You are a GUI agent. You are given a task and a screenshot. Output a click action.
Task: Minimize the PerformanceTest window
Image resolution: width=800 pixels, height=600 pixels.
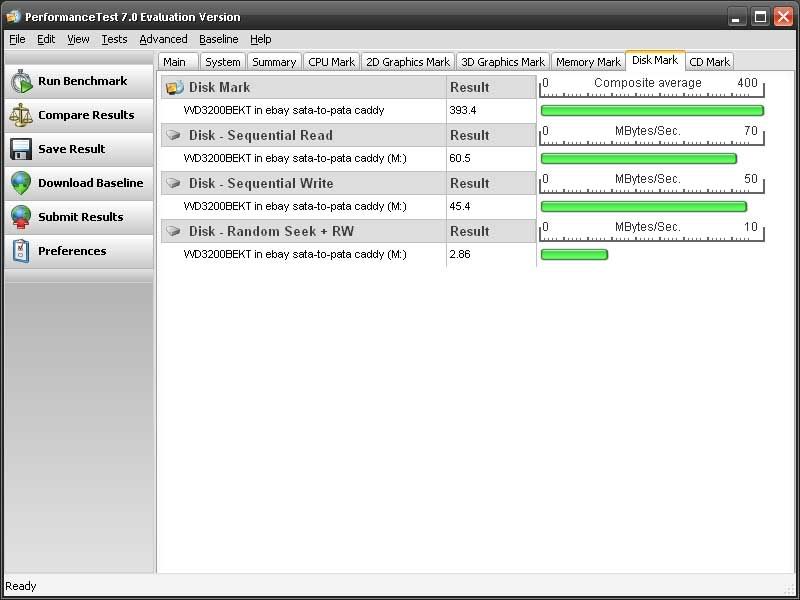[736, 17]
